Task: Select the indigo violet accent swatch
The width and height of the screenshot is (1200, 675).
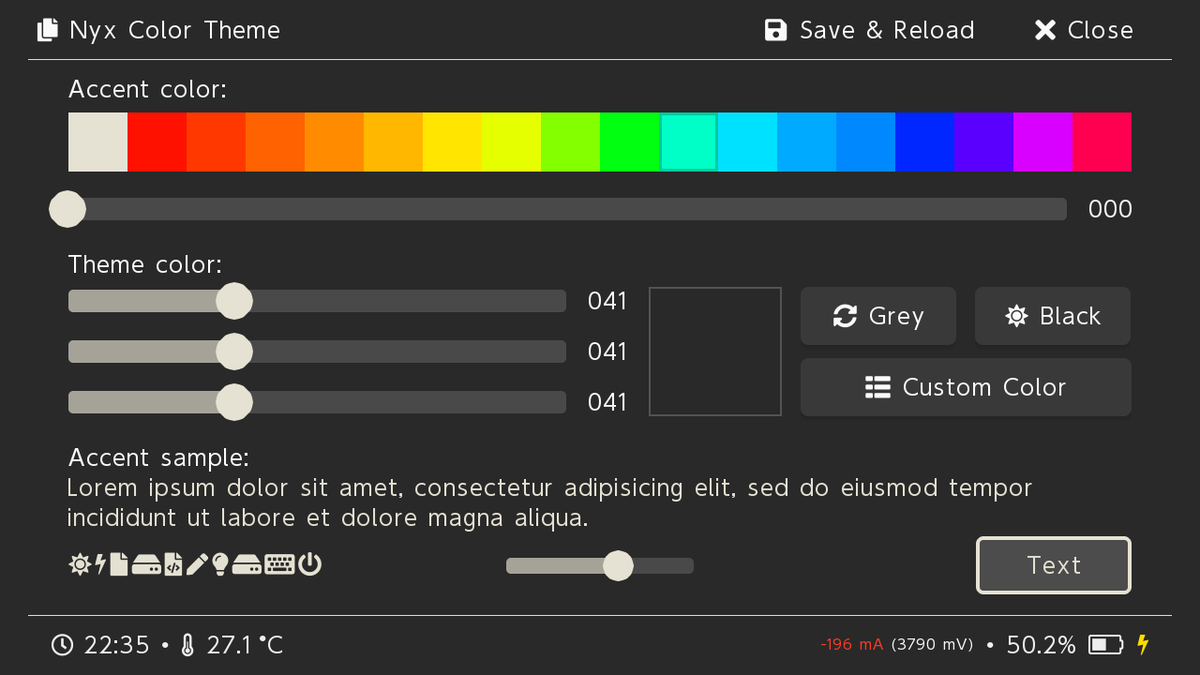Action: pos(984,142)
